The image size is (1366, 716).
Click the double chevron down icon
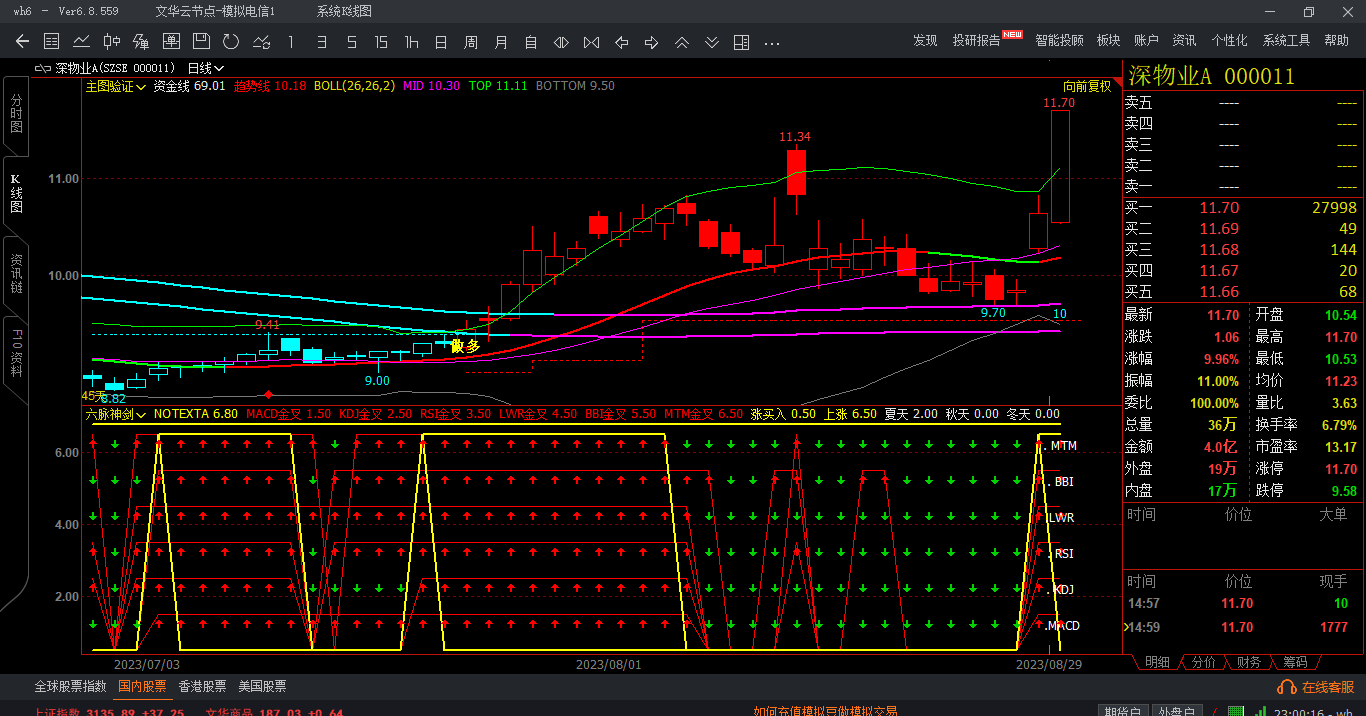(x=711, y=41)
